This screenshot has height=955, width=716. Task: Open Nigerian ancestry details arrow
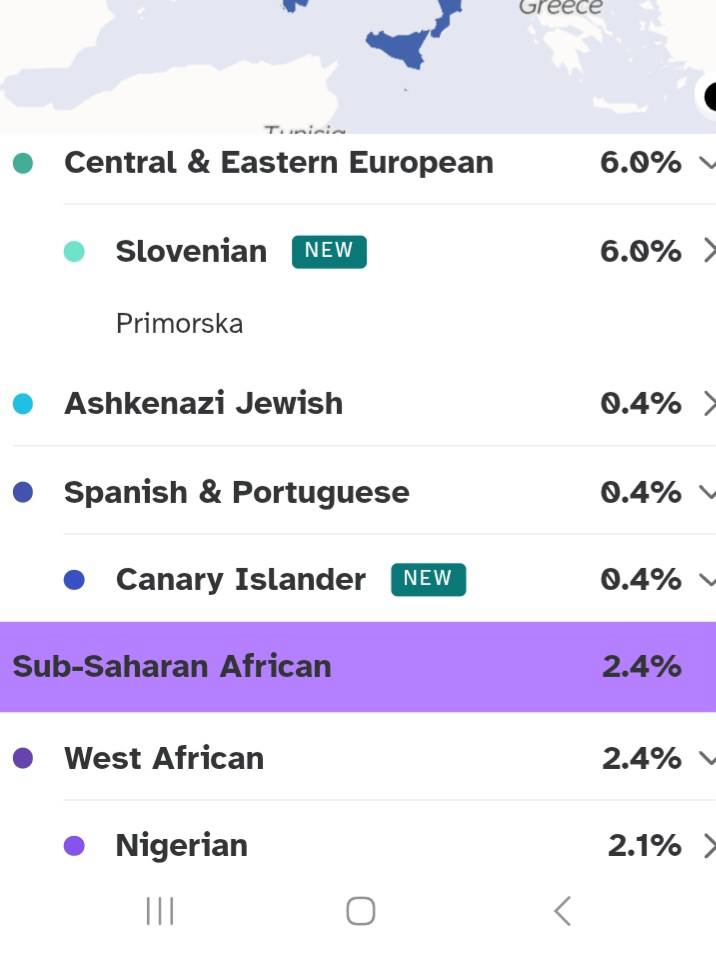pos(708,845)
